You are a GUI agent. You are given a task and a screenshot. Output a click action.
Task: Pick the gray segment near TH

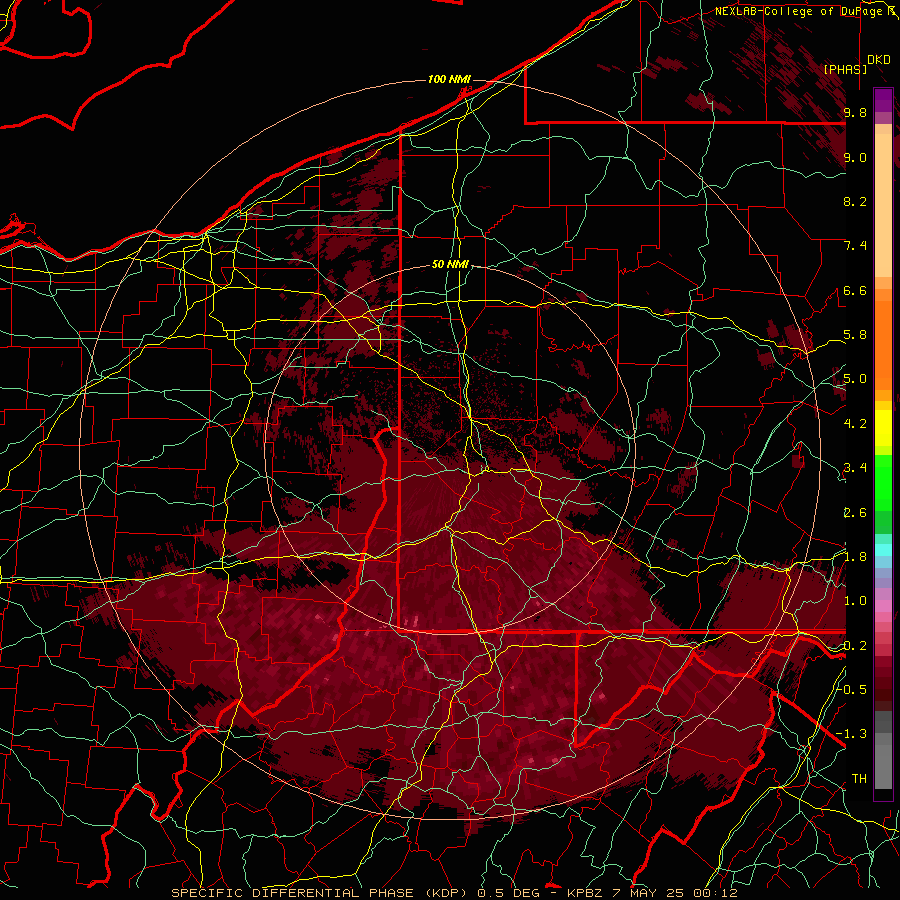click(883, 769)
